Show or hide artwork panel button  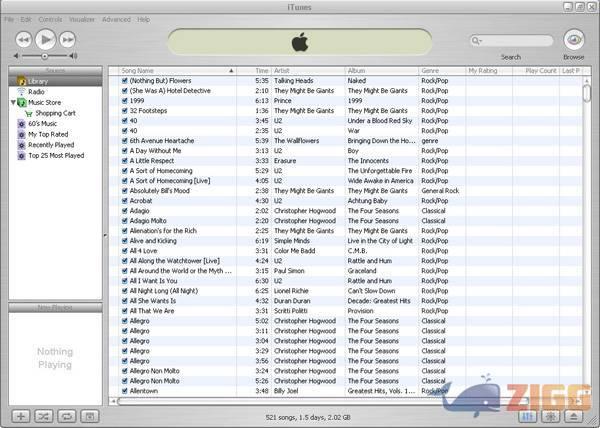coord(90,417)
